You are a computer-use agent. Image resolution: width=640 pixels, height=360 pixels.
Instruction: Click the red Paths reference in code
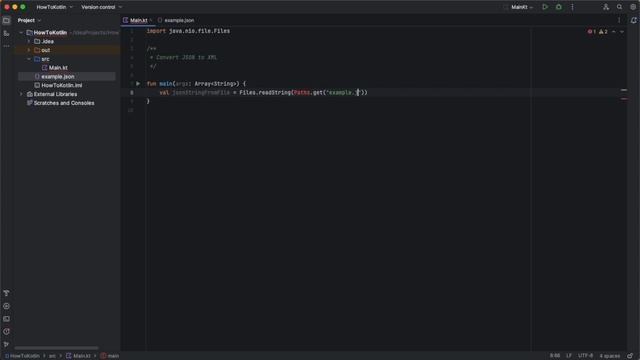click(302, 93)
